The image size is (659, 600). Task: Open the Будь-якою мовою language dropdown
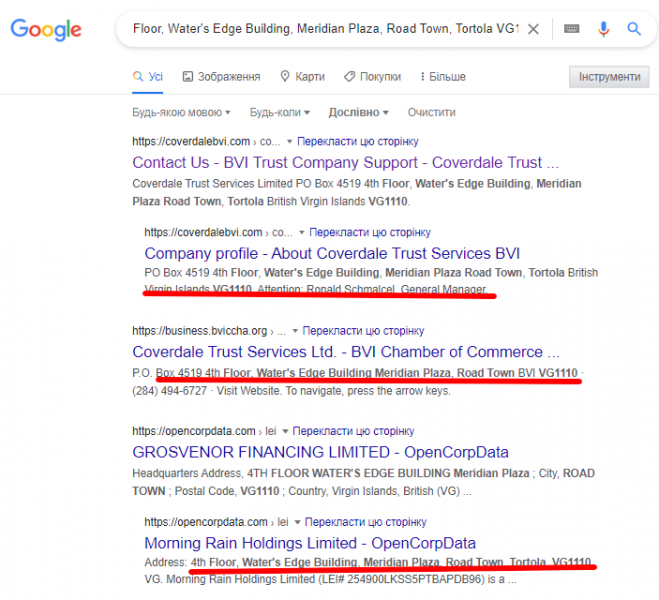(181, 112)
